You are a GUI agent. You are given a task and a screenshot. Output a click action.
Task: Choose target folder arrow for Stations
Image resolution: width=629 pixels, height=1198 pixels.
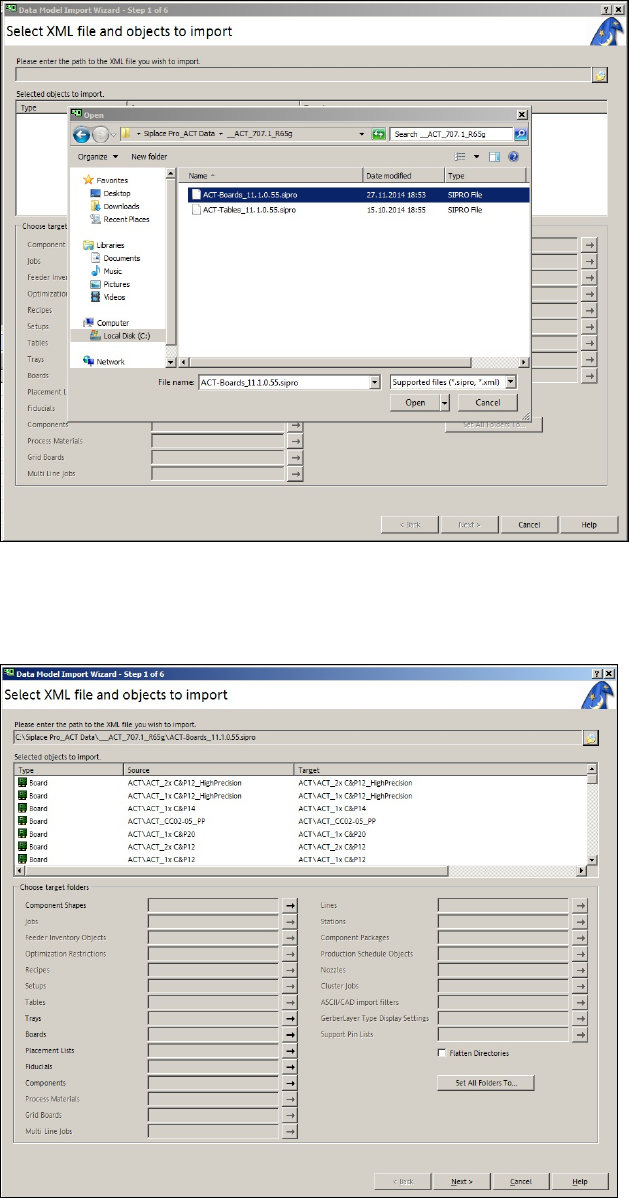click(x=580, y=921)
